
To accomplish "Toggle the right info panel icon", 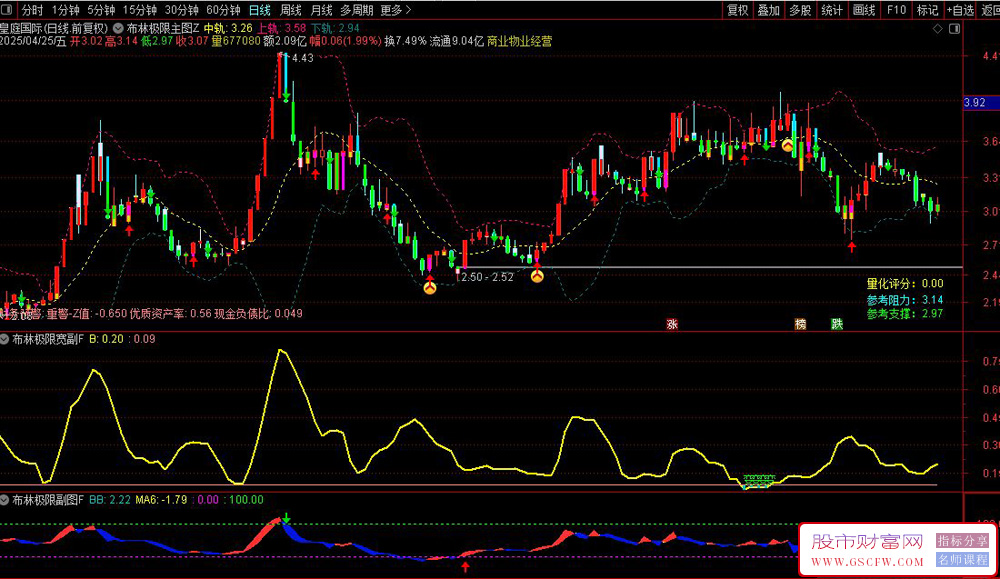I will pyautogui.click(x=955, y=29).
